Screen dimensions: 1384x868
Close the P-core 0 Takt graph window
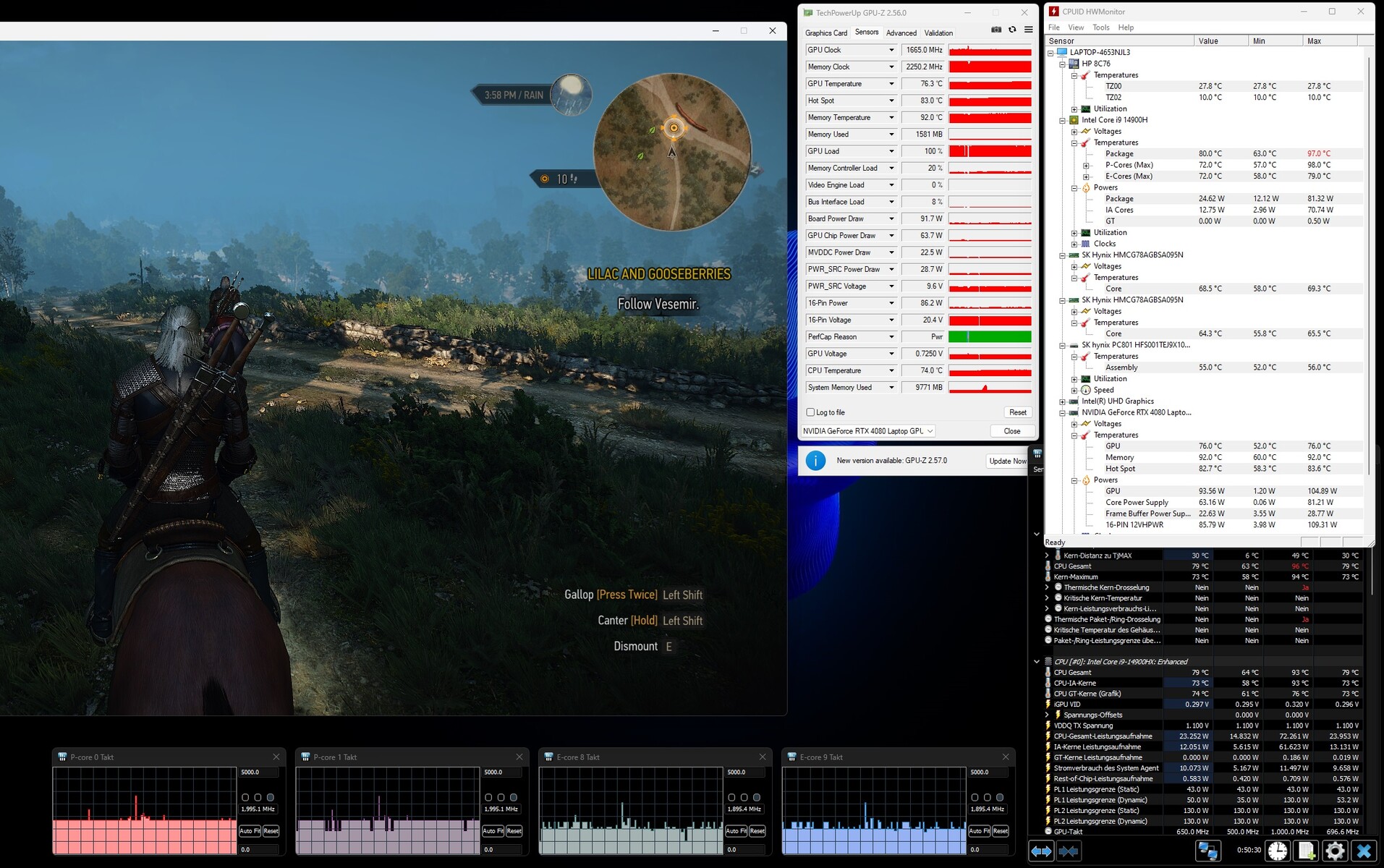click(276, 757)
